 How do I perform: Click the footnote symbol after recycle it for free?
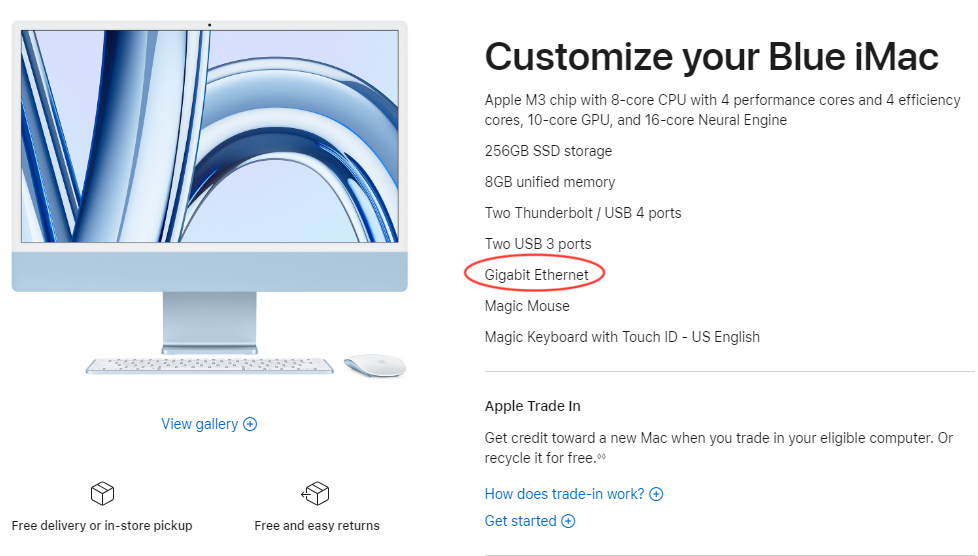point(601,457)
